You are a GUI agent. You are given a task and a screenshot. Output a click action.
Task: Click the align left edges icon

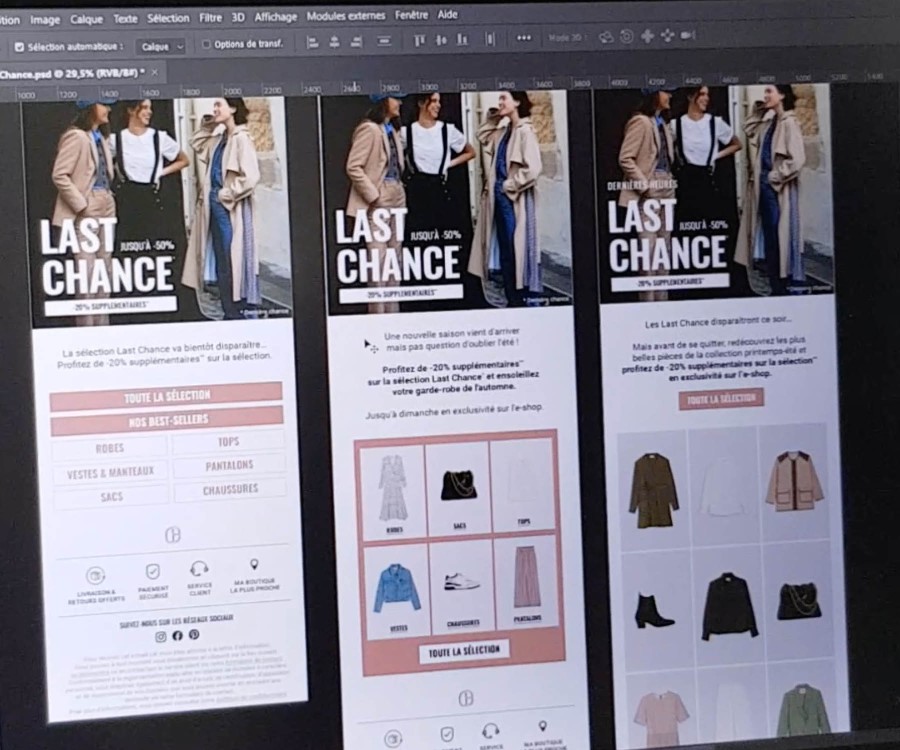312,42
